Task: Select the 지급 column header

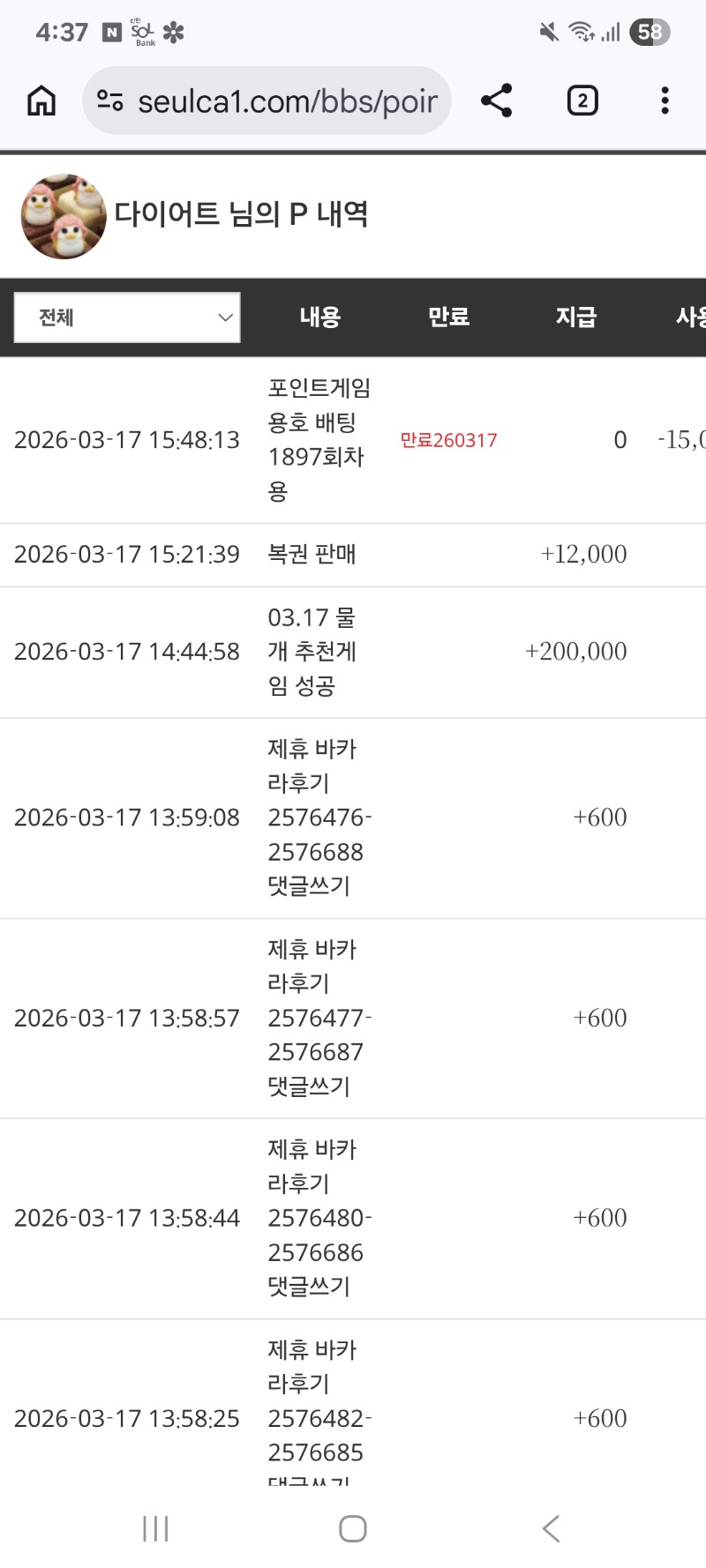Action: point(575,317)
